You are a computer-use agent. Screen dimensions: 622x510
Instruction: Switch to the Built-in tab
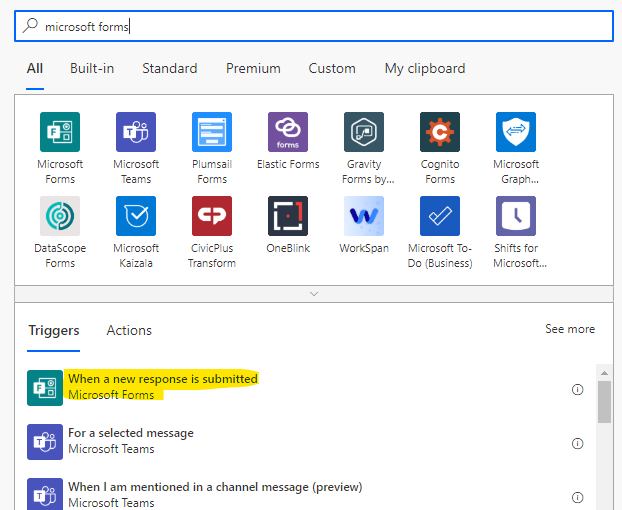92,69
